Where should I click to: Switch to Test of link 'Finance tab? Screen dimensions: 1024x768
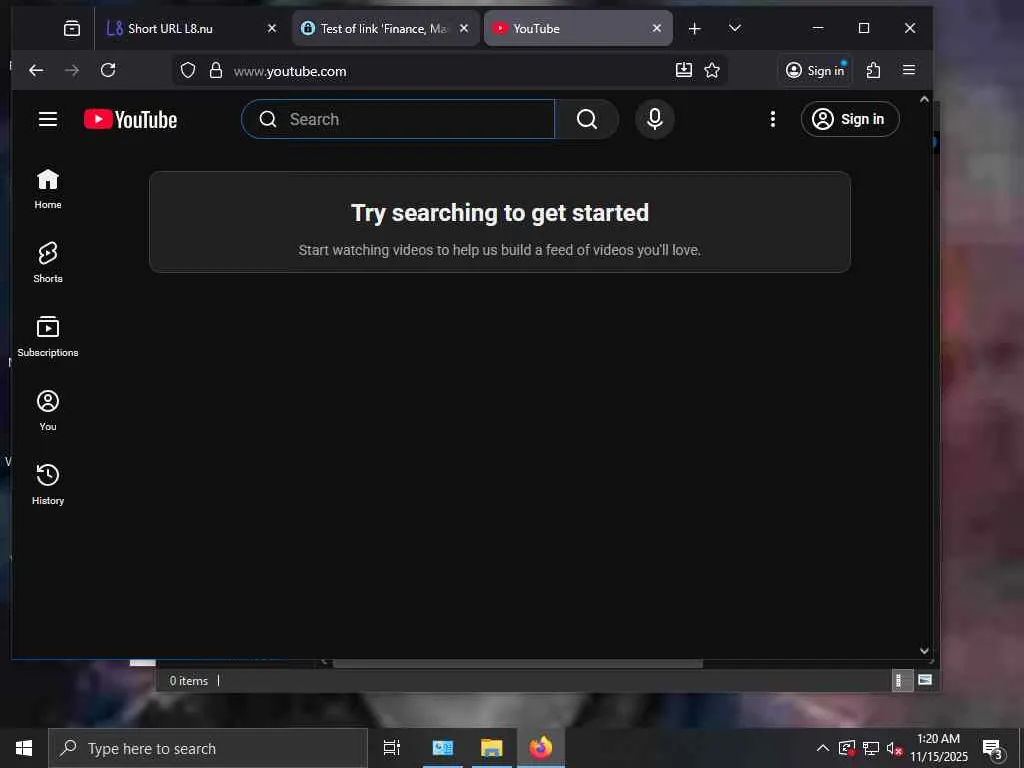click(387, 28)
